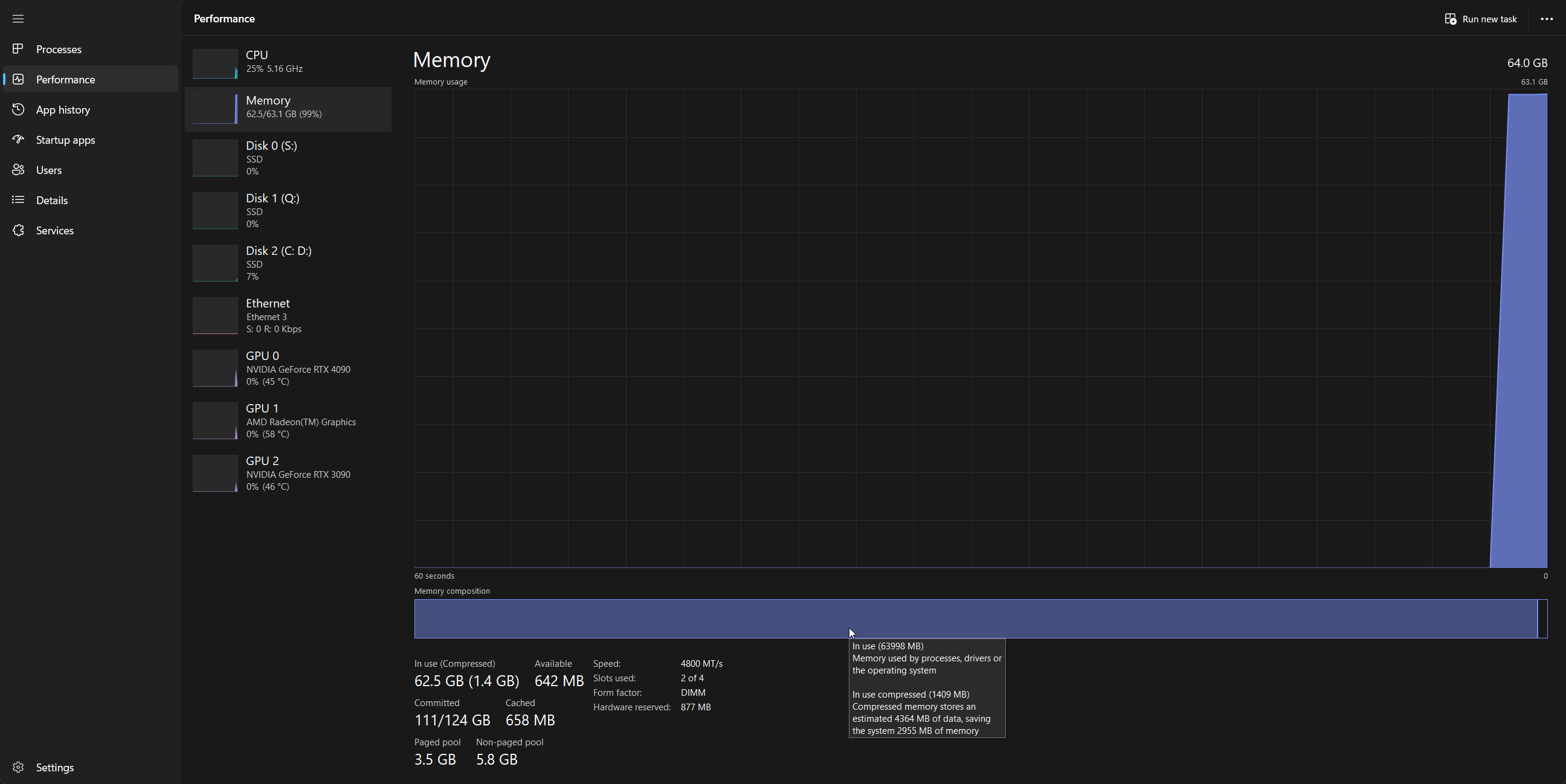Click the Startup apps gauge icon
The image size is (1566, 784).
tap(18, 140)
